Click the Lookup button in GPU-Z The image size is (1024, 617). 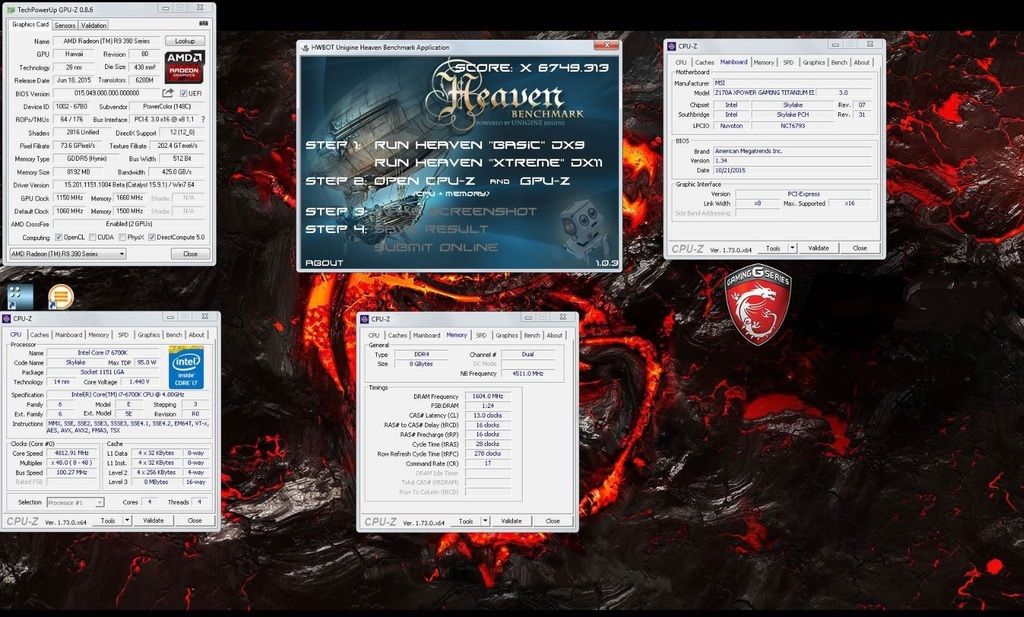click(x=185, y=40)
